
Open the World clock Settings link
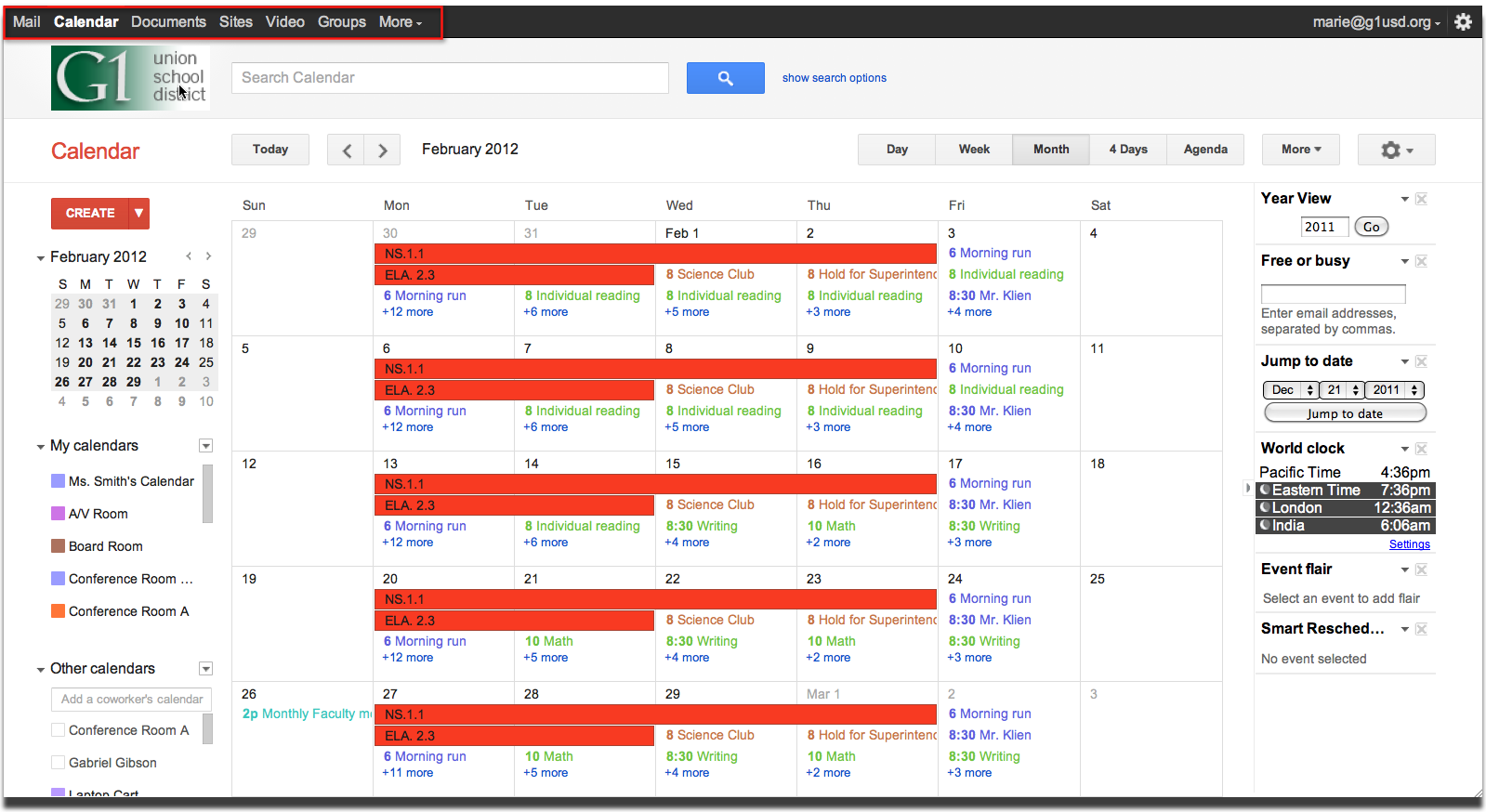1410,544
